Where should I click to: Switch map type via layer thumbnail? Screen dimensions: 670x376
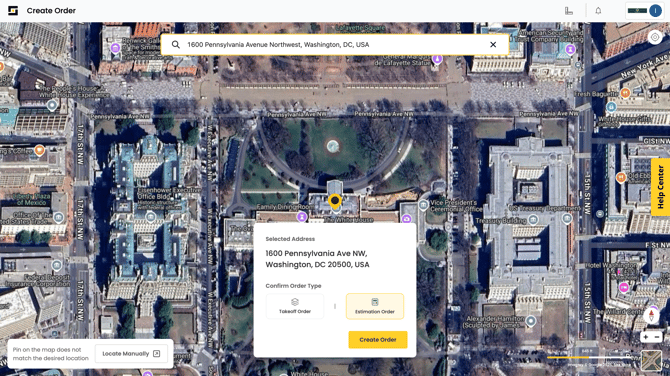(651, 361)
